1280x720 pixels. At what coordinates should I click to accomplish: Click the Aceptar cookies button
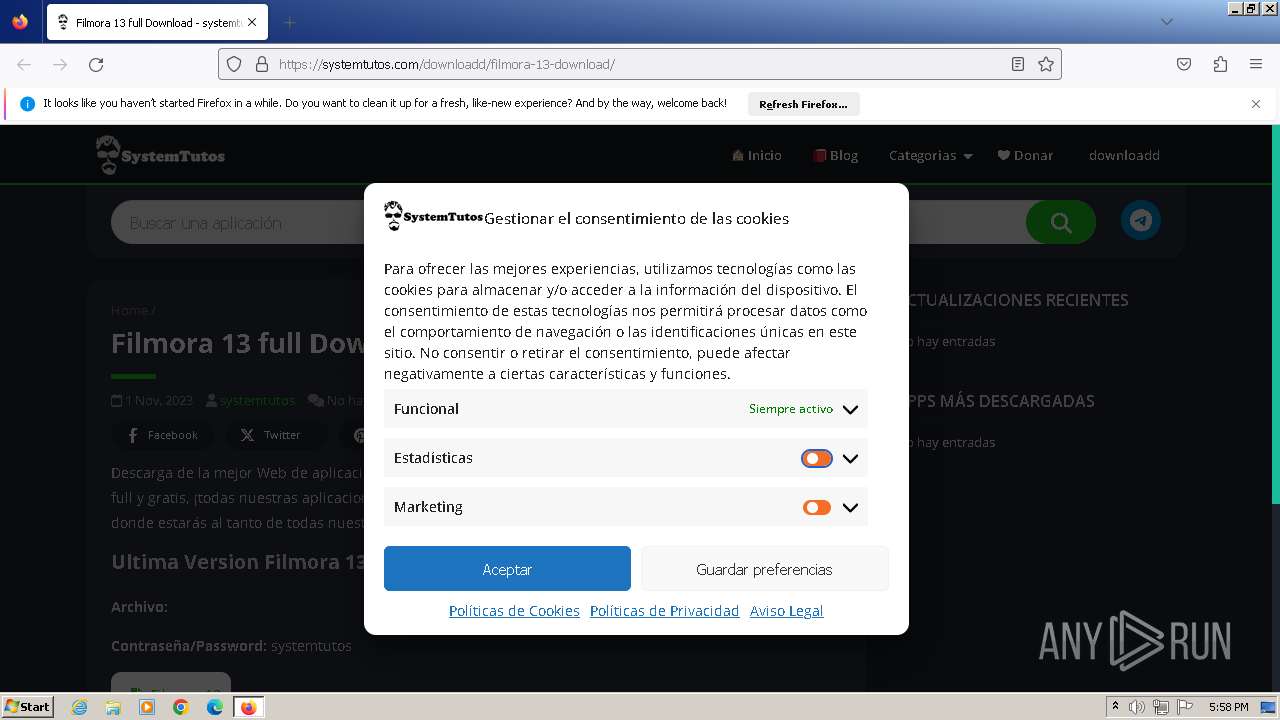click(507, 569)
